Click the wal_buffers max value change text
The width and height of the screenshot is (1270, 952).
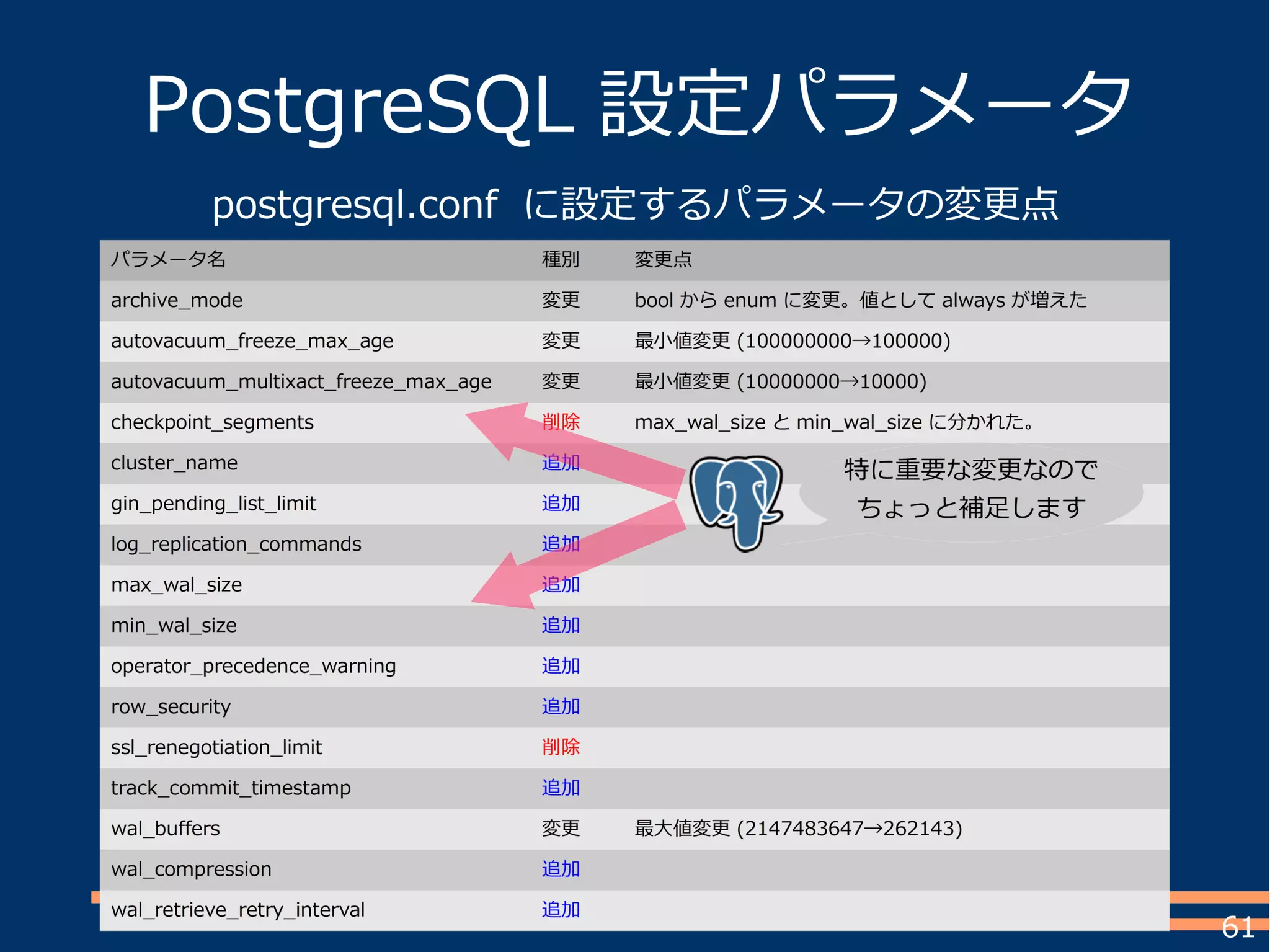pyautogui.click(x=797, y=829)
